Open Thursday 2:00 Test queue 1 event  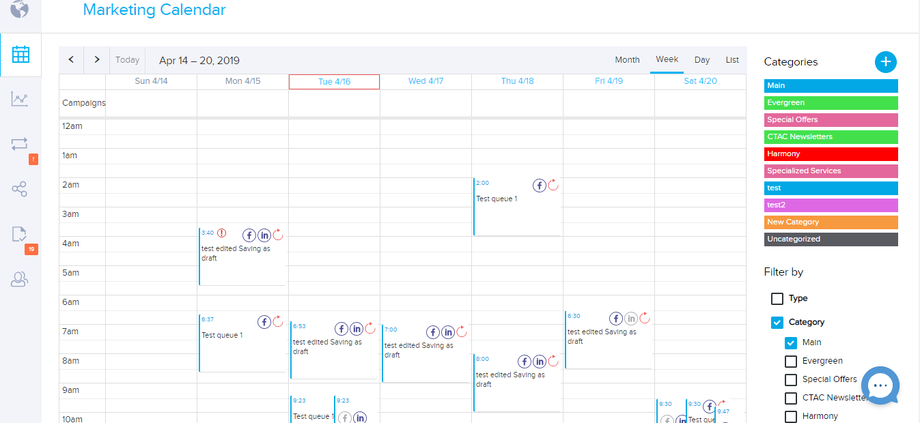click(516, 207)
